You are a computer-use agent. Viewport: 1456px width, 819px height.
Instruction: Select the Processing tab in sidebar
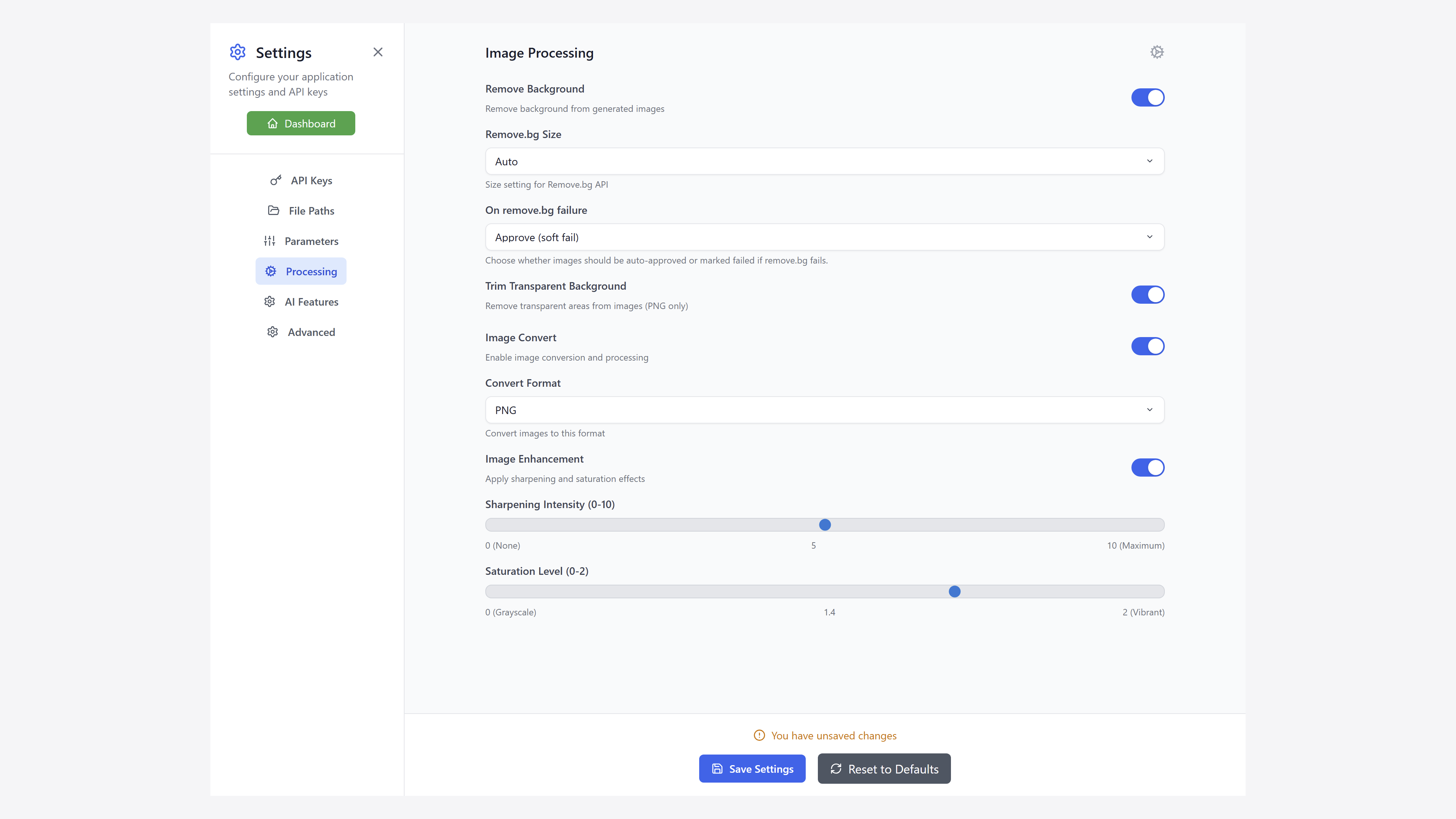[x=301, y=271]
